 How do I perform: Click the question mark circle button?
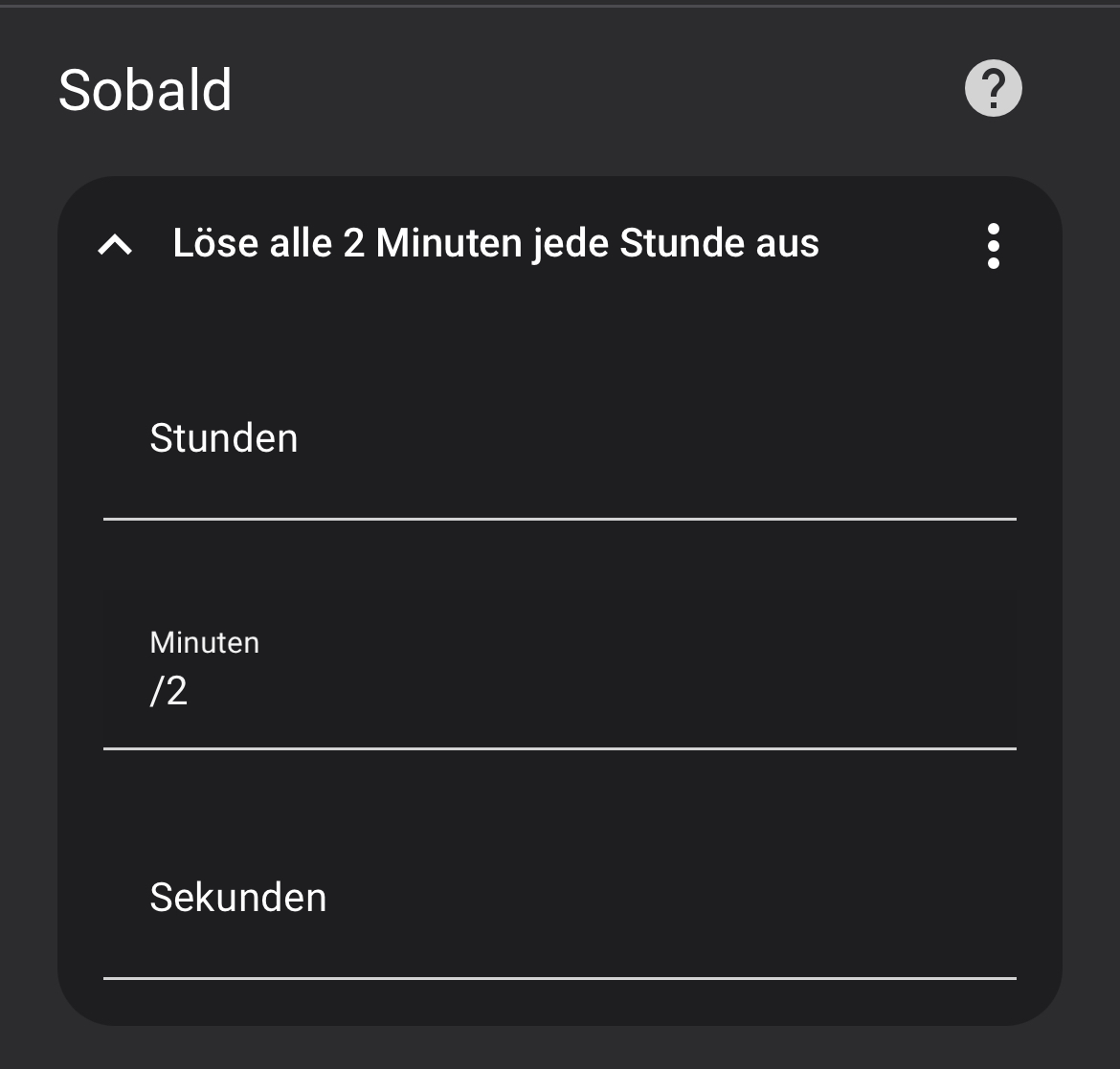coord(993,88)
